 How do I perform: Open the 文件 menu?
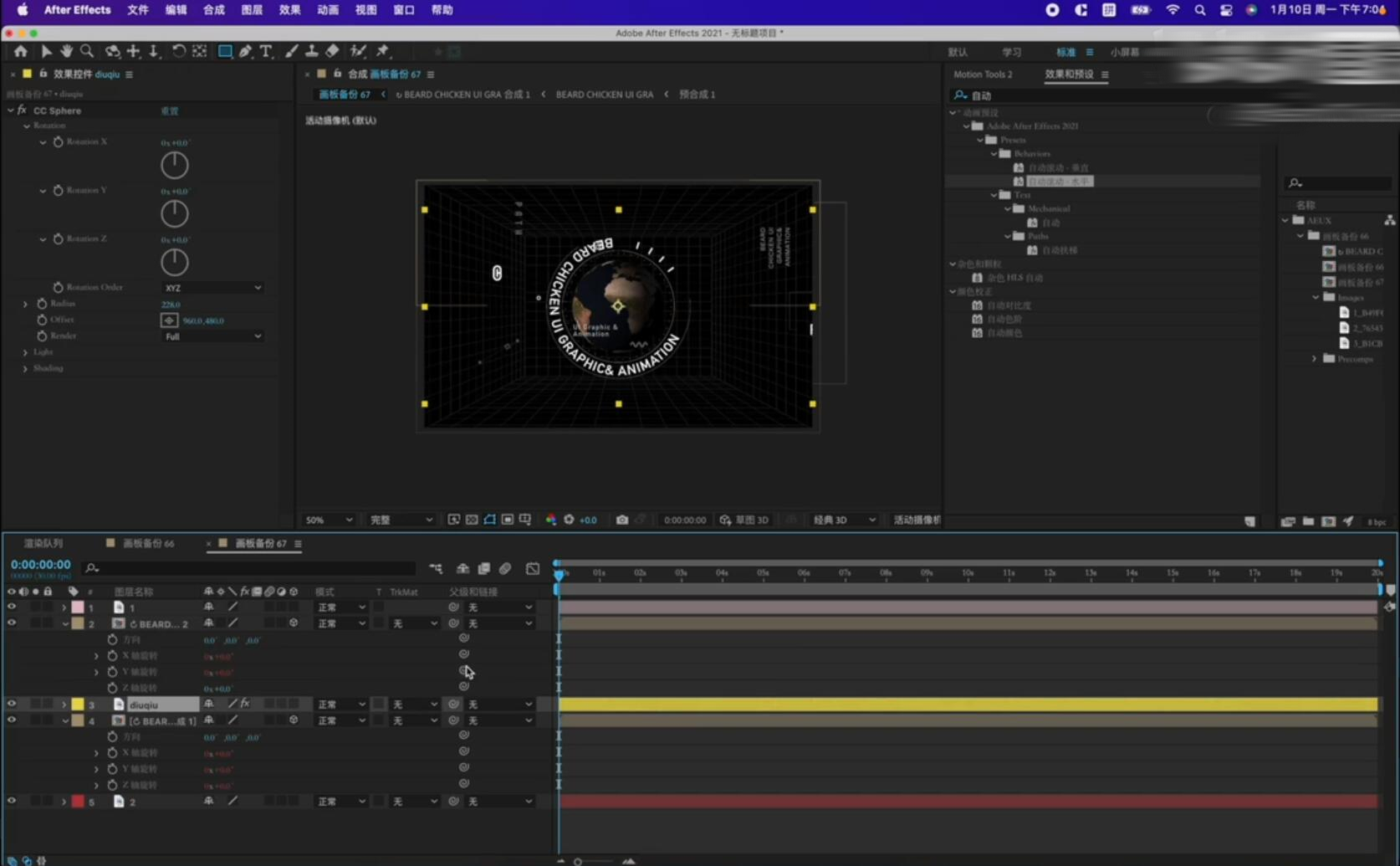(x=138, y=10)
